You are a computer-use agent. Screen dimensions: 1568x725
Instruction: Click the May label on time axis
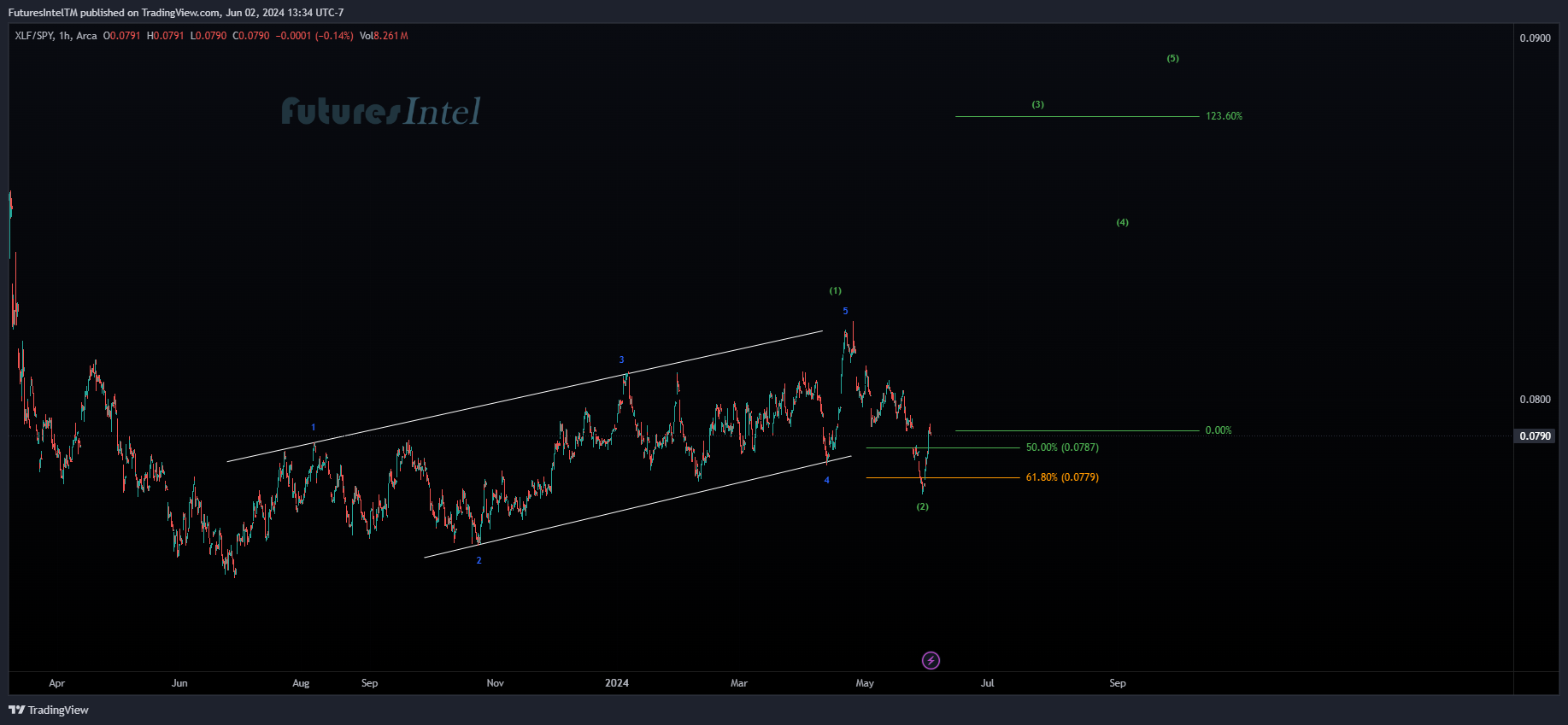(x=865, y=683)
